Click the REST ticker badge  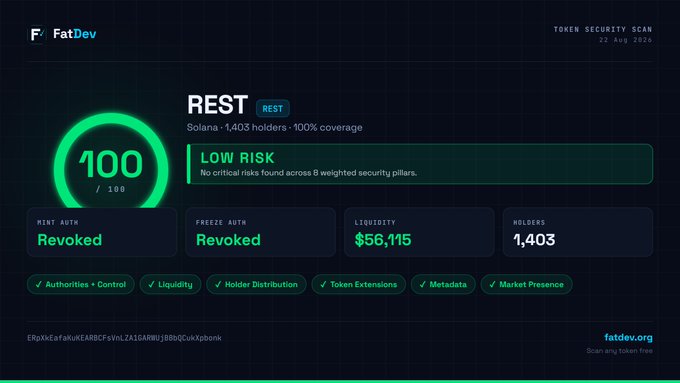point(272,108)
